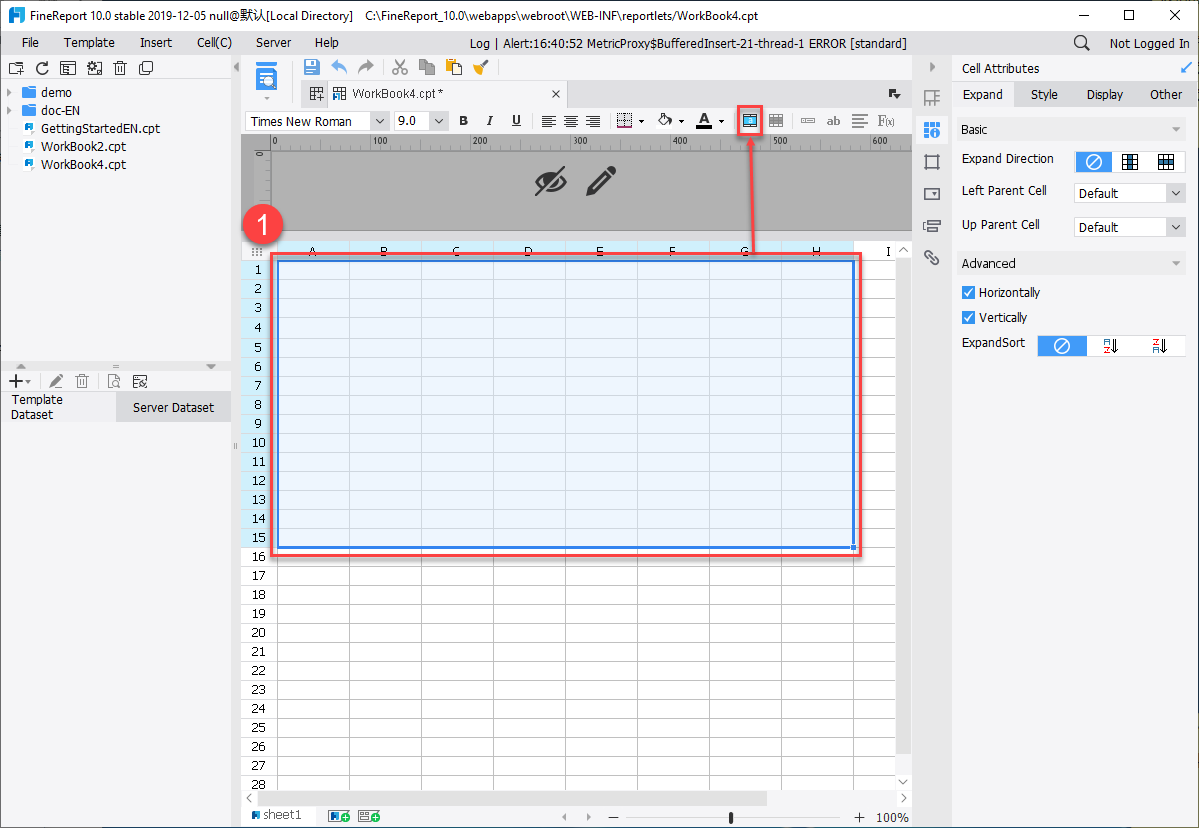Screen dimensions: 1199x828
Task: Click the Insert Formula F(x) icon
Action: [885, 121]
